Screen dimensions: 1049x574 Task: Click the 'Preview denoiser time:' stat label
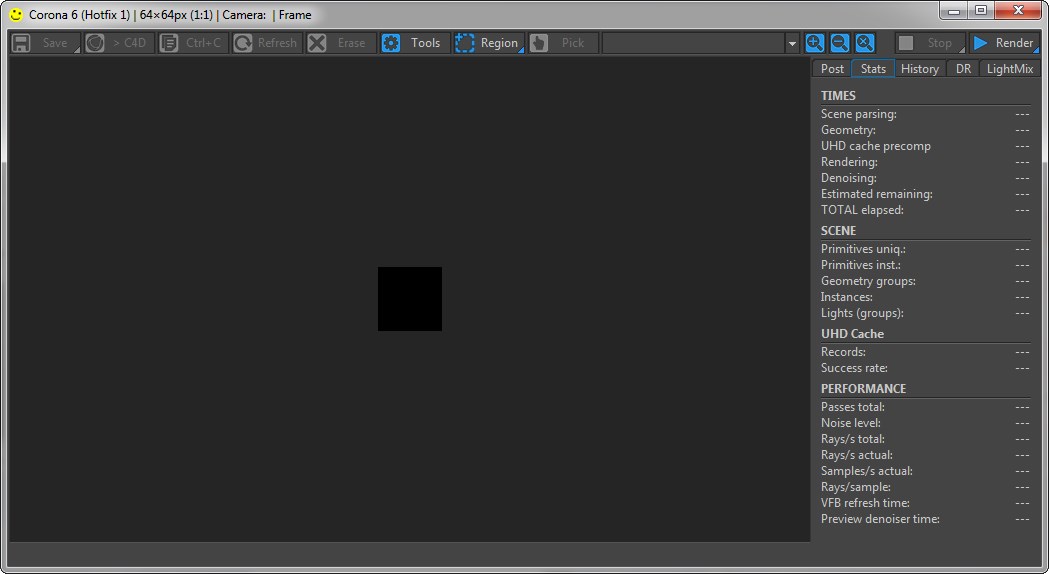click(x=880, y=519)
